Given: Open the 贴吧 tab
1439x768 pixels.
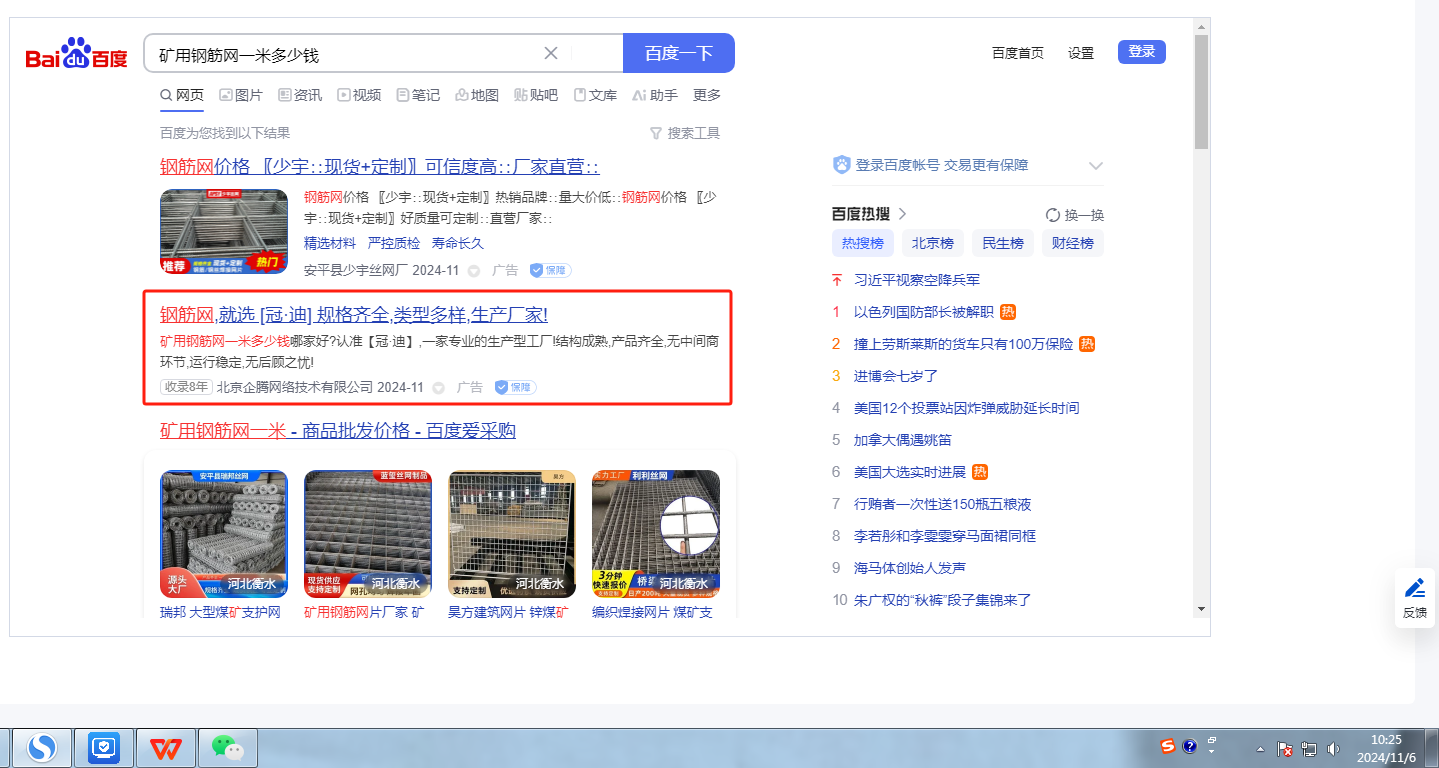Looking at the screenshot, I should point(536,95).
